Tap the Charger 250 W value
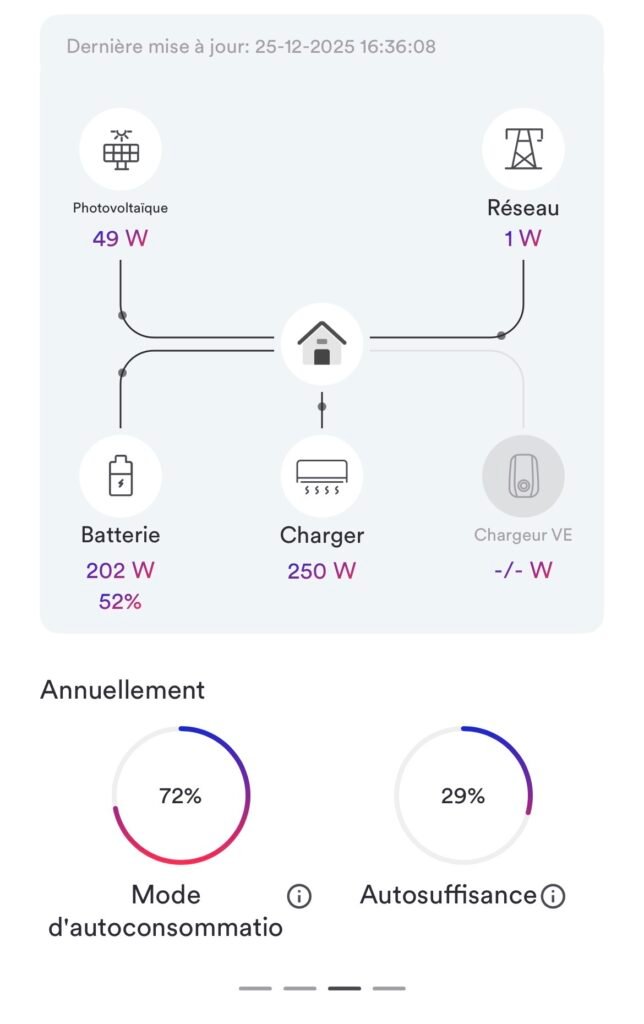Screen dimensions: 644x1024 322,571
